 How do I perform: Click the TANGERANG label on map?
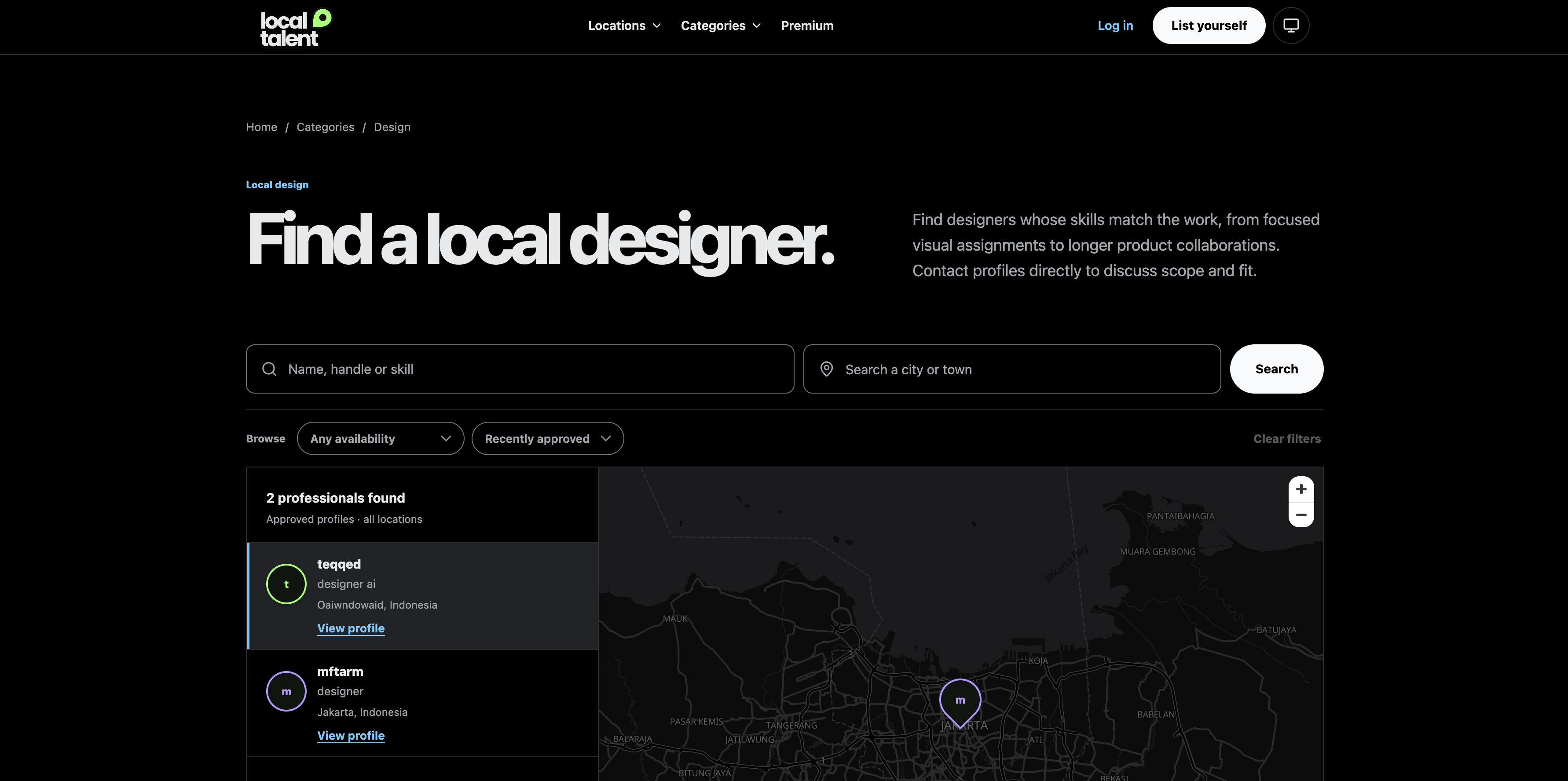click(791, 726)
